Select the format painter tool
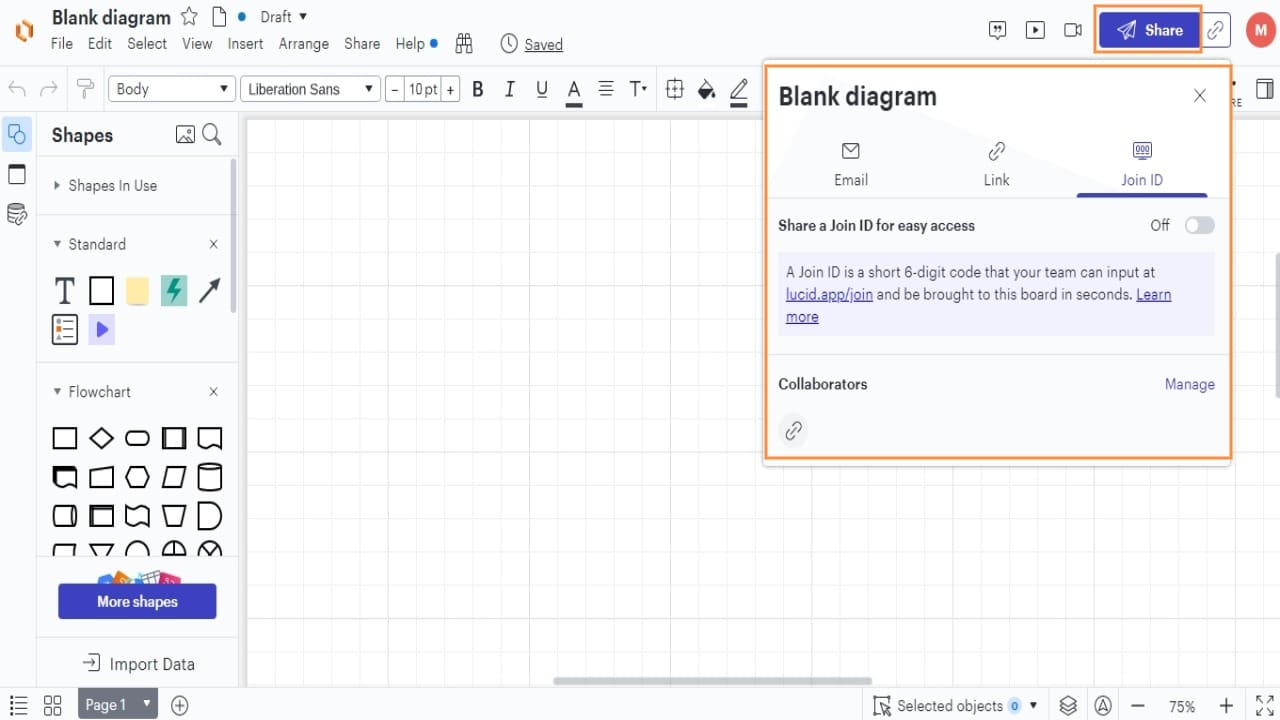Viewport: 1280px width, 720px height. coord(85,89)
